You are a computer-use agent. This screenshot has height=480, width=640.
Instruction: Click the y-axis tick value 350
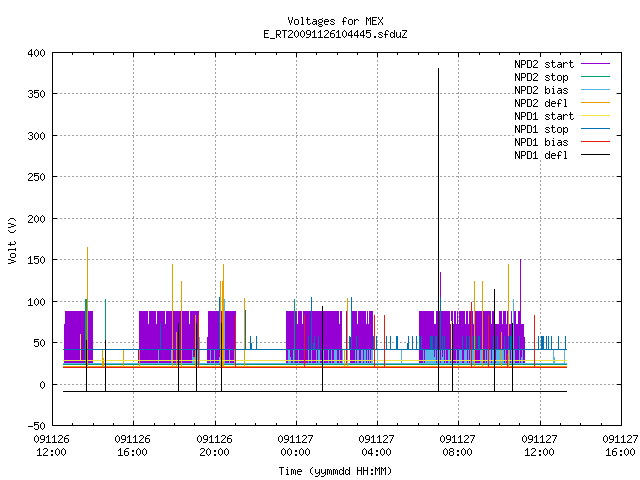tap(36, 94)
